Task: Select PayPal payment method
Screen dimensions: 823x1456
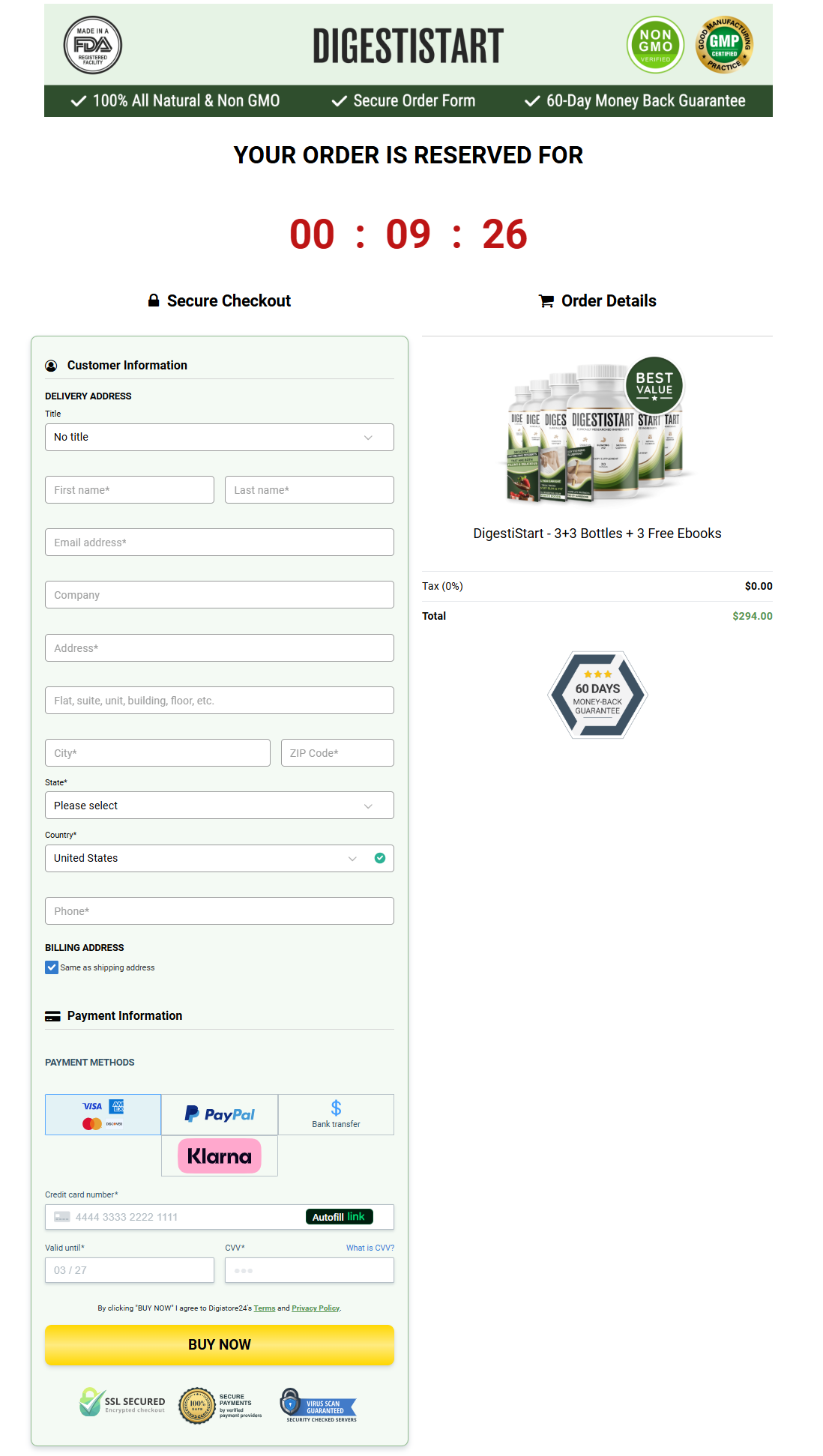Action: click(220, 1114)
